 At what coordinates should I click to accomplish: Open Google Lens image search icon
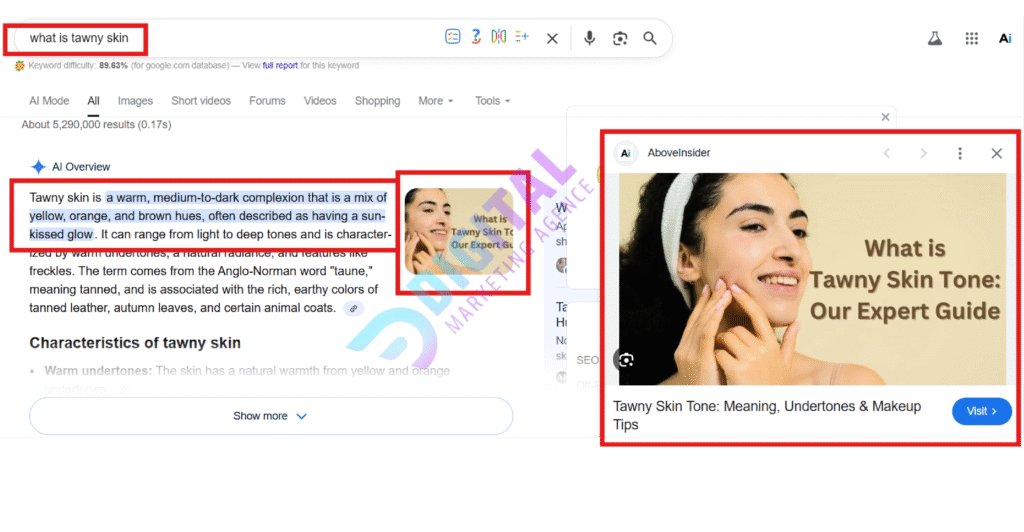point(620,38)
